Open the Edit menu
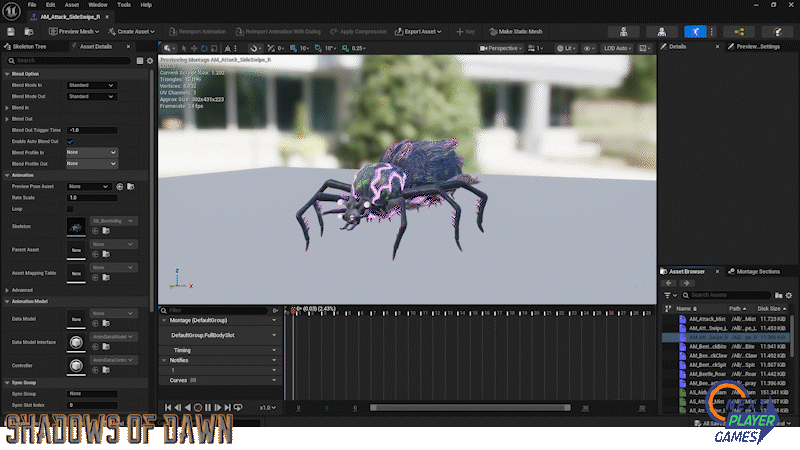 [x=50, y=5]
